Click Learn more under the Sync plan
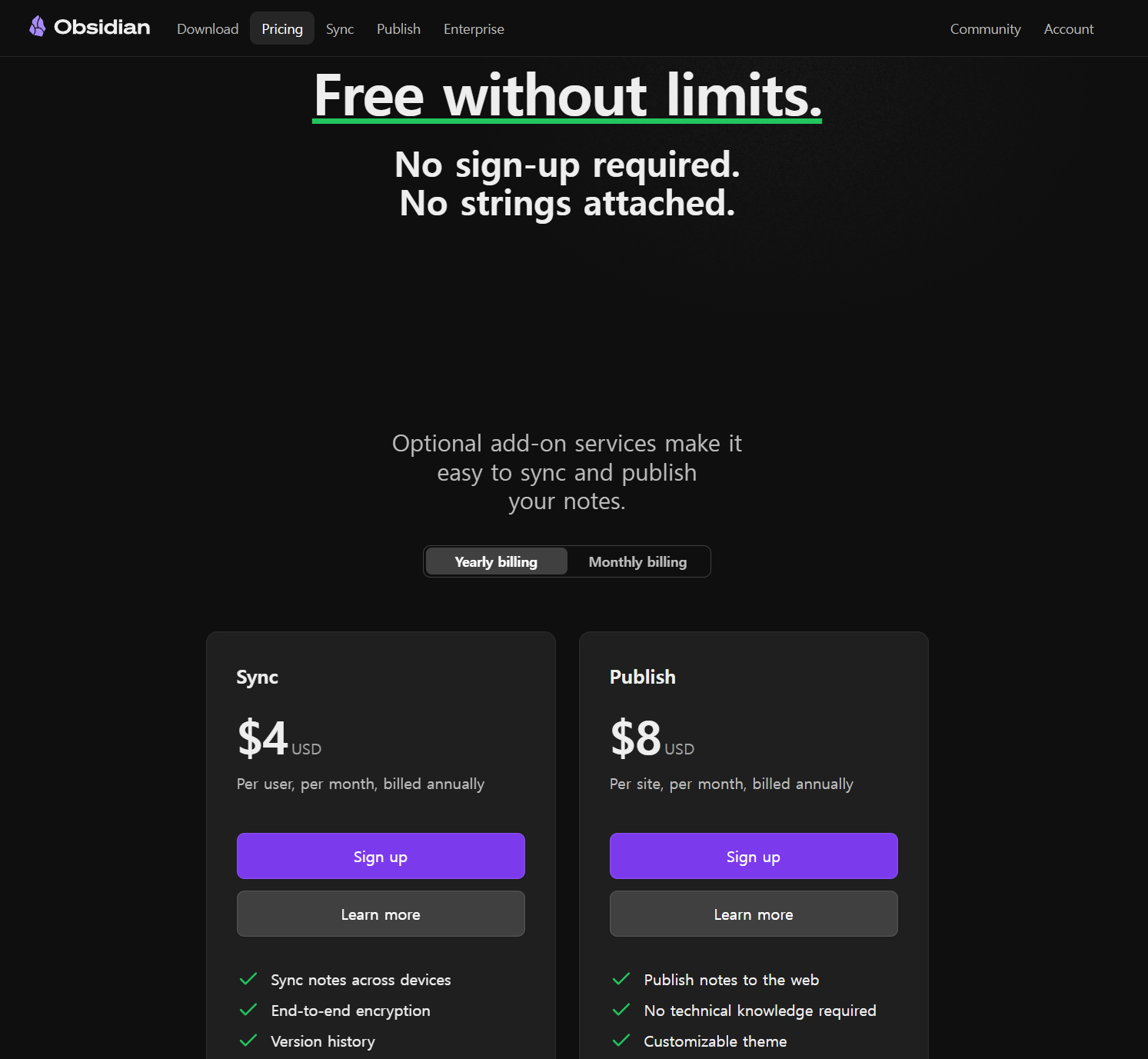This screenshot has width=1148, height=1059. coord(381,914)
